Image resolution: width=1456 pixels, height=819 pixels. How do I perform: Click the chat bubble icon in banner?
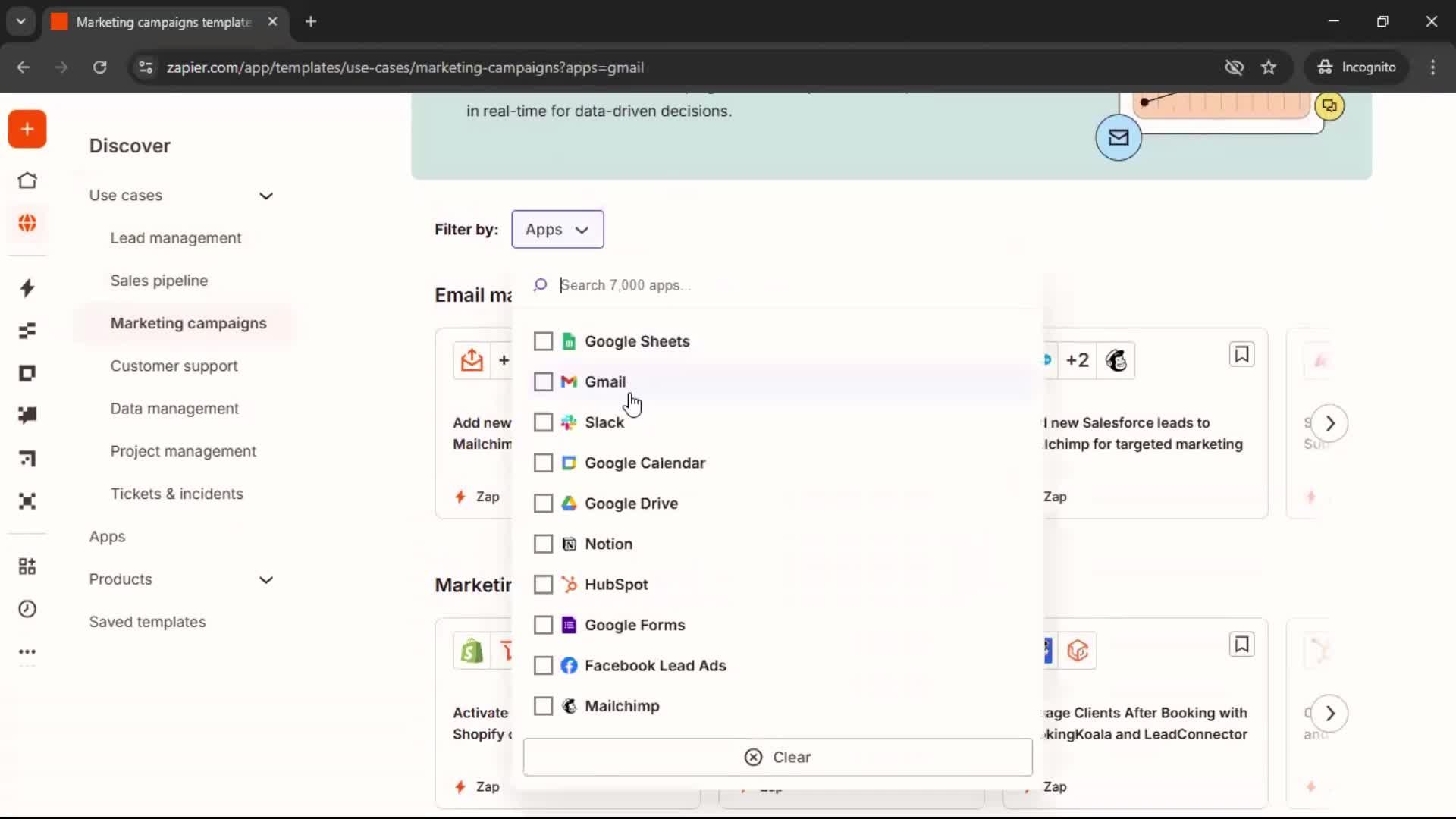coord(1329,105)
